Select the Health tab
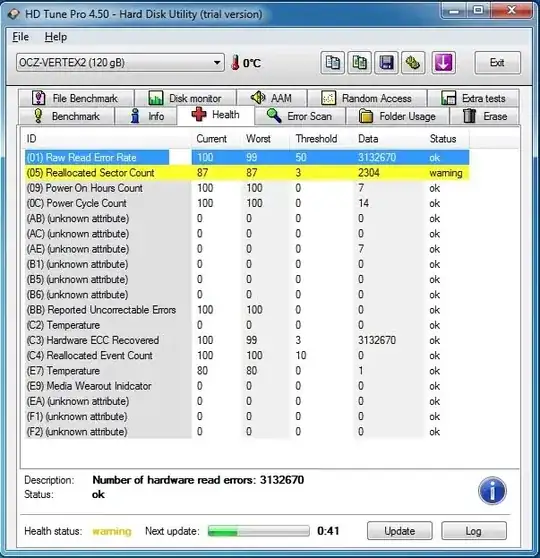Screen dimensions: 540x558 coord(216,115)
